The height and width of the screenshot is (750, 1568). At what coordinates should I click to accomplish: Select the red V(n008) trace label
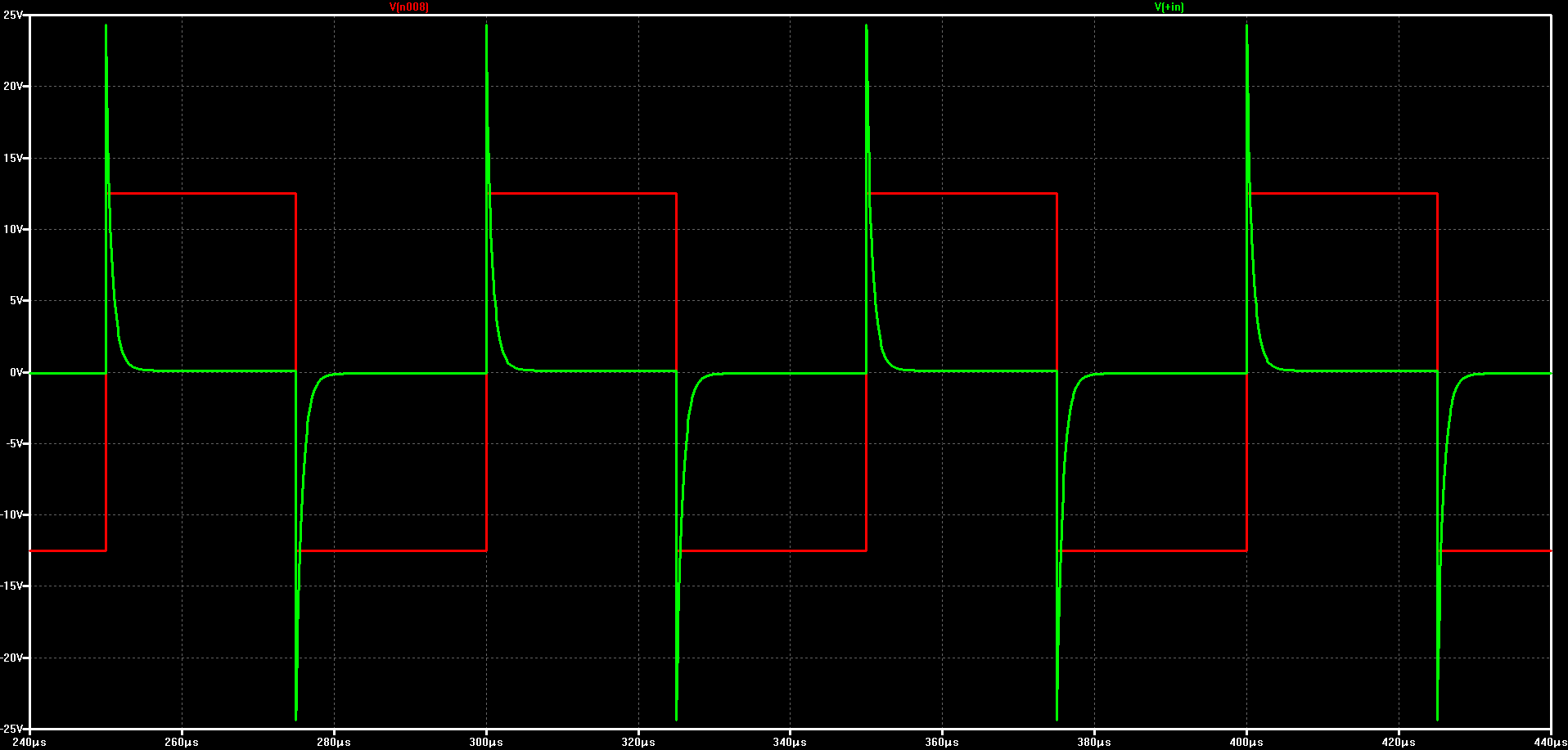pos(408,7)
